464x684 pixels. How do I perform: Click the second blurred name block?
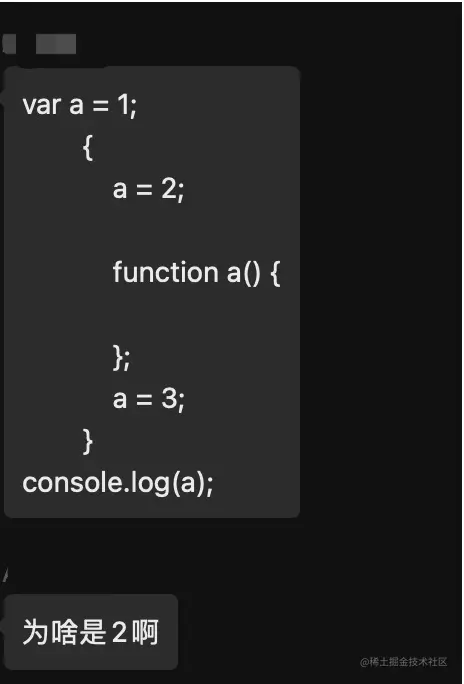pos(56,44)
